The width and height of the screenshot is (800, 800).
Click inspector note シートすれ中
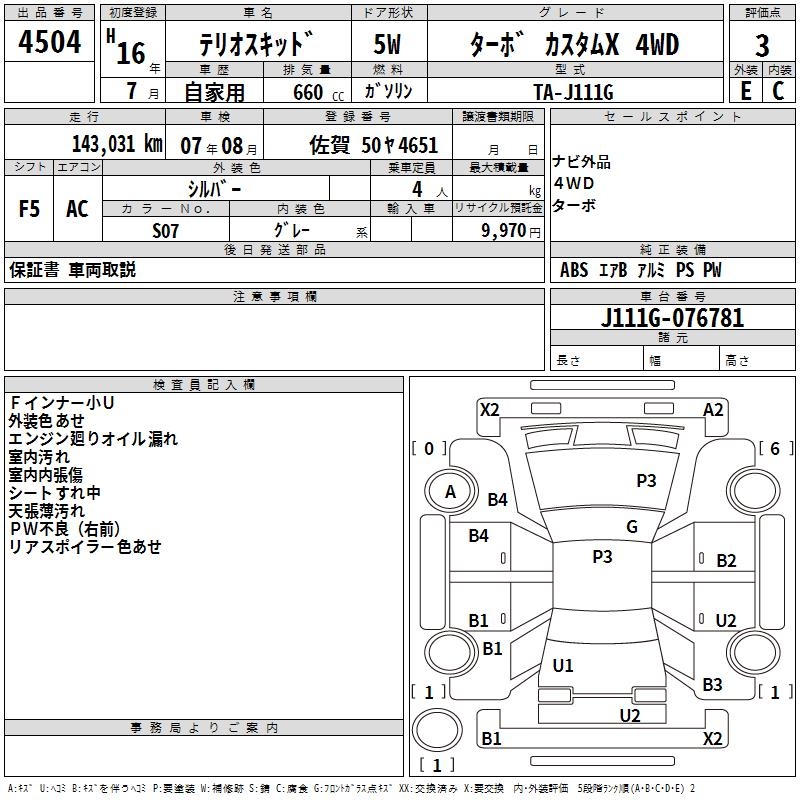click(x=55, y=492)
